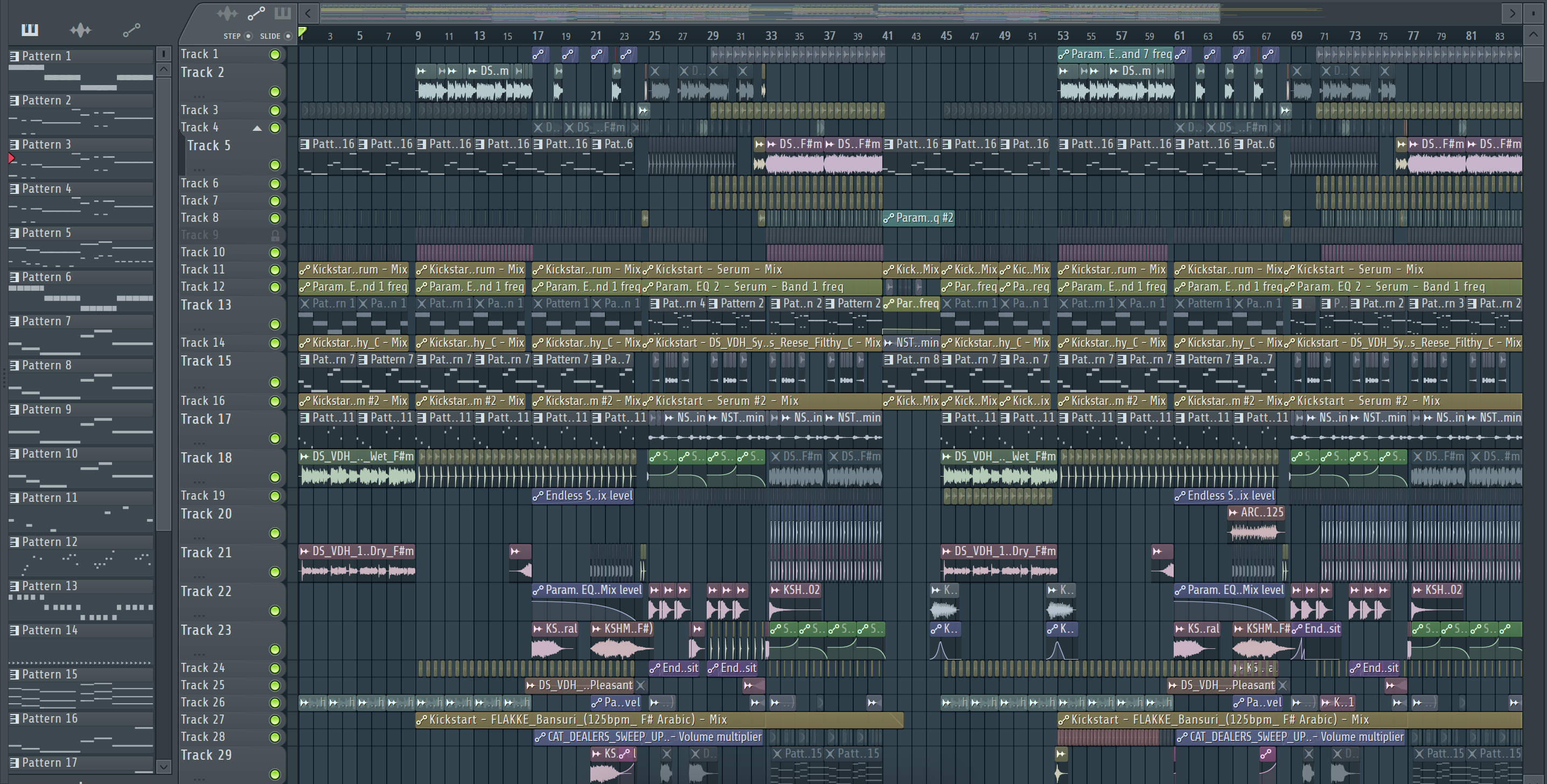Click the horizontal overview scrollbar above the timeline

pos(770,12)
